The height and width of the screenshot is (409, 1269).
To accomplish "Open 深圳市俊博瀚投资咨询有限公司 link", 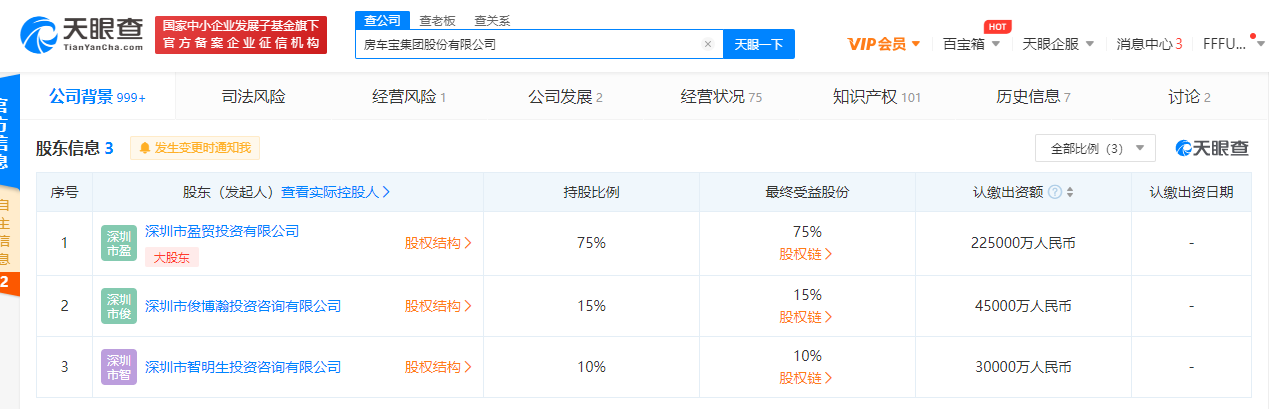I will pyautogui.click(x=243, y=306).
